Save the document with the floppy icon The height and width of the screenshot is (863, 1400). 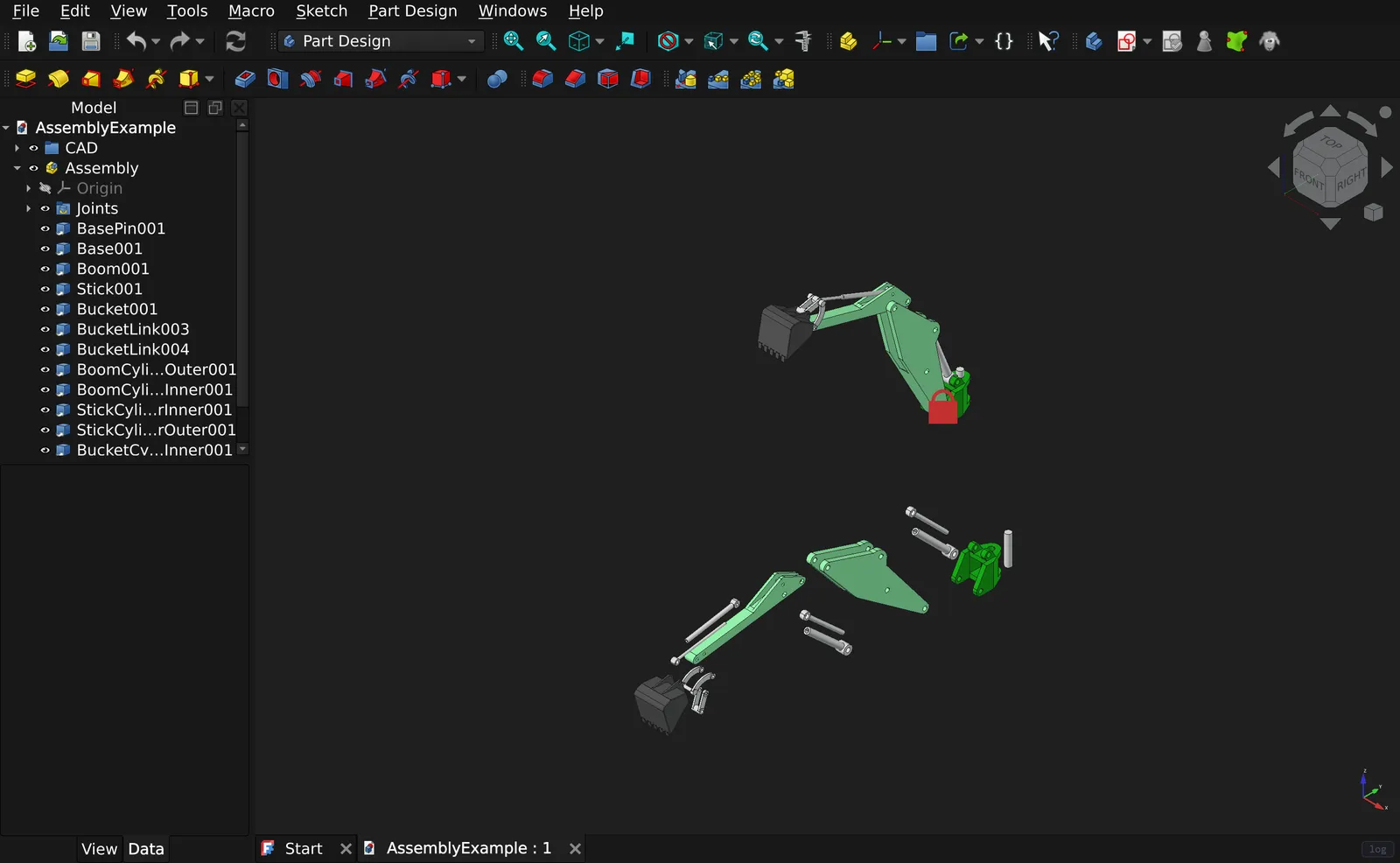[x=91, y=41]
